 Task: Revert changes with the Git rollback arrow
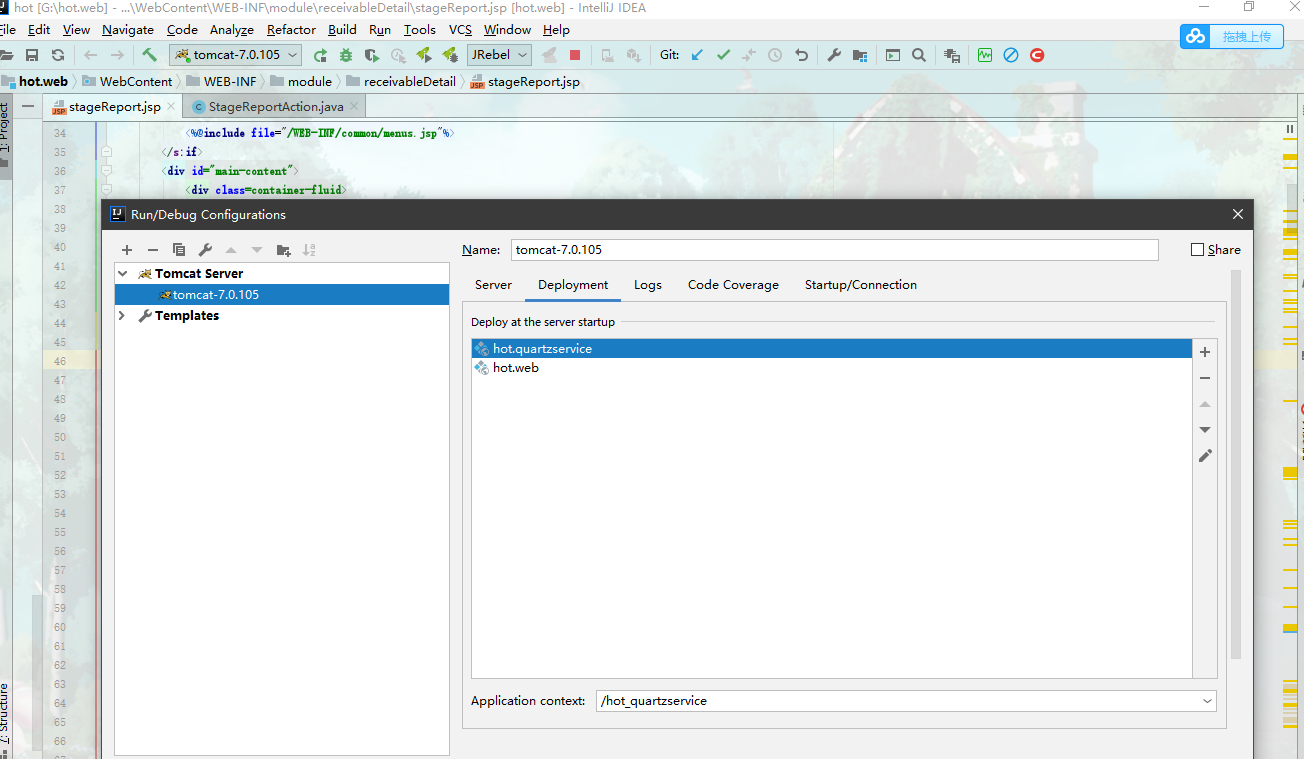[x=801, y=55]
